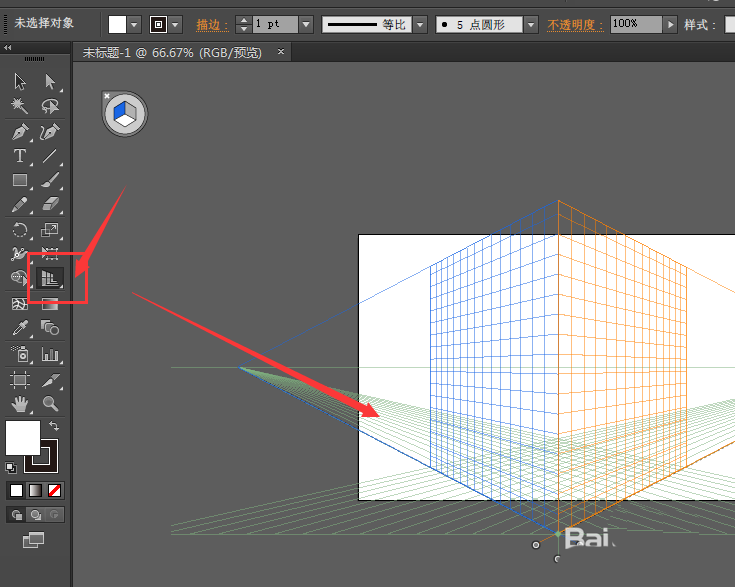The width and height of the screenshot is (735, 587).
Task: Open stroke weight dropdown list
Action: 306,24
